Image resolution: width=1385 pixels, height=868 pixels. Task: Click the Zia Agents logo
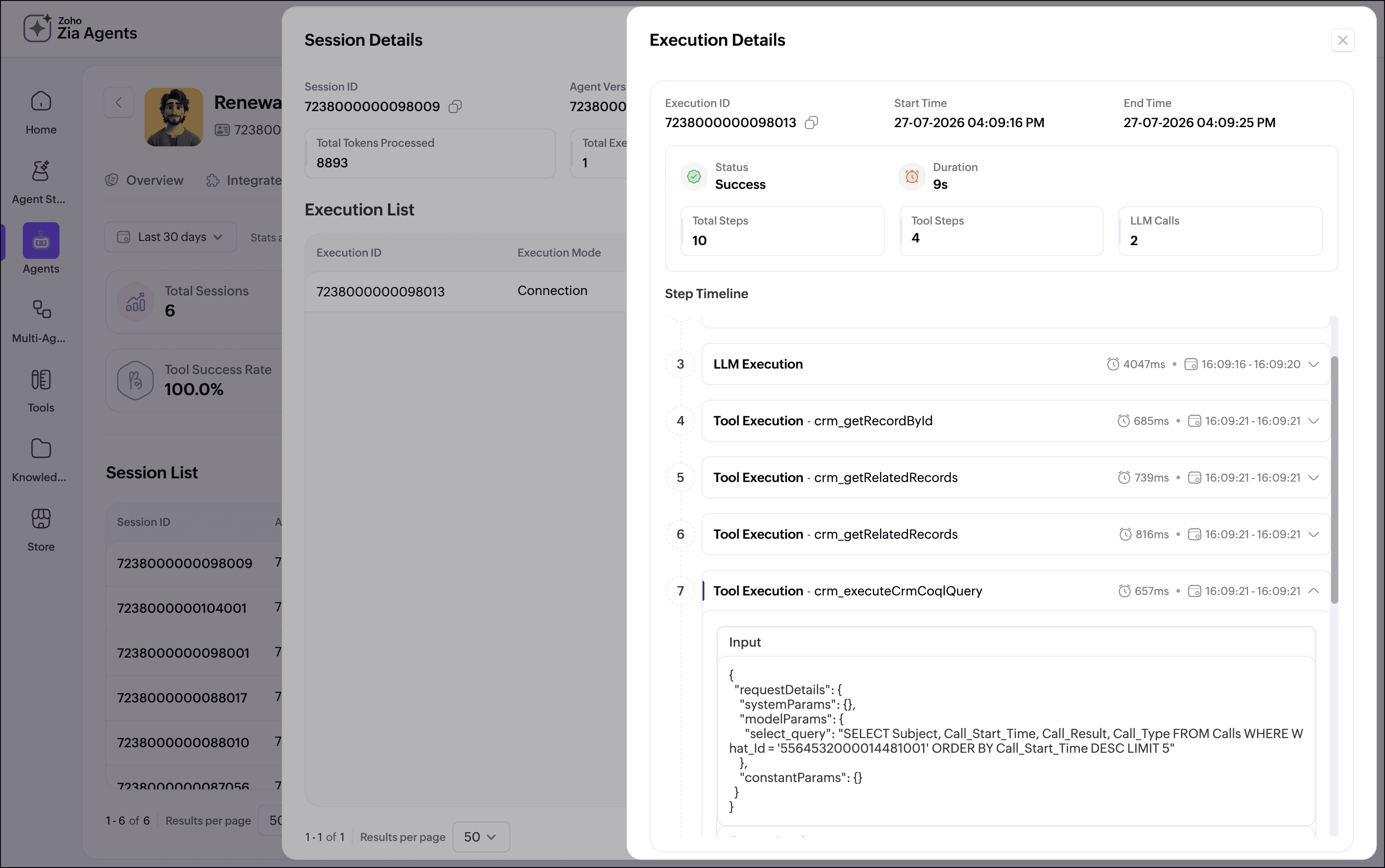[80, 29]
